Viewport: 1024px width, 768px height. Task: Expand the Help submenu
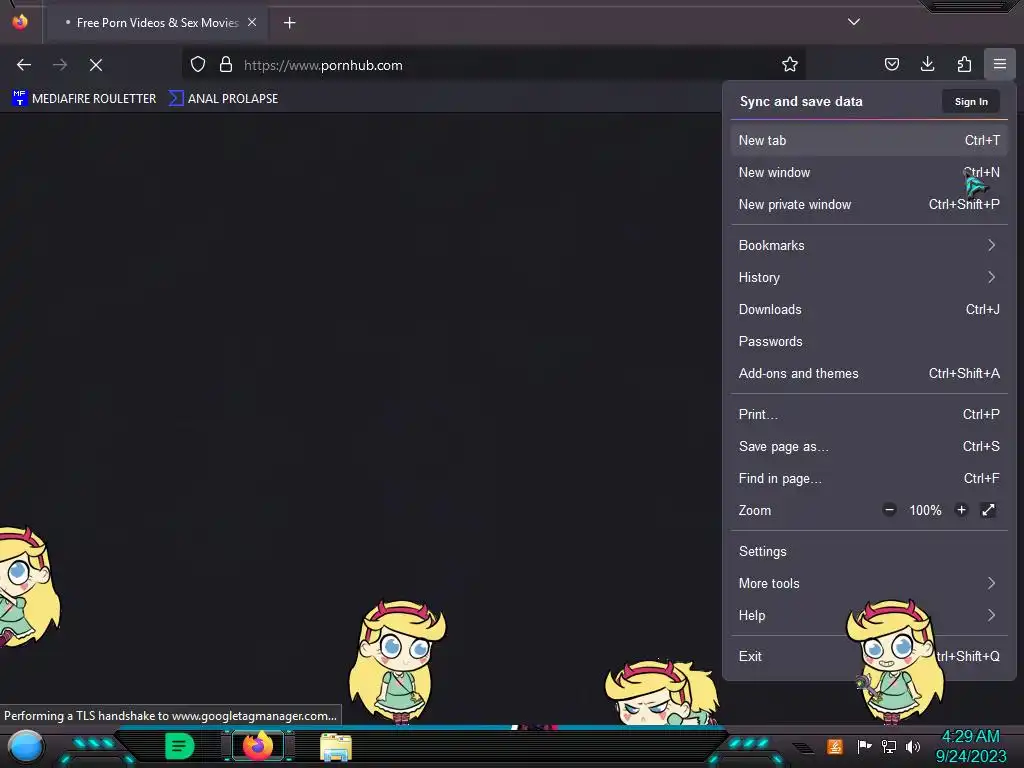869,615
